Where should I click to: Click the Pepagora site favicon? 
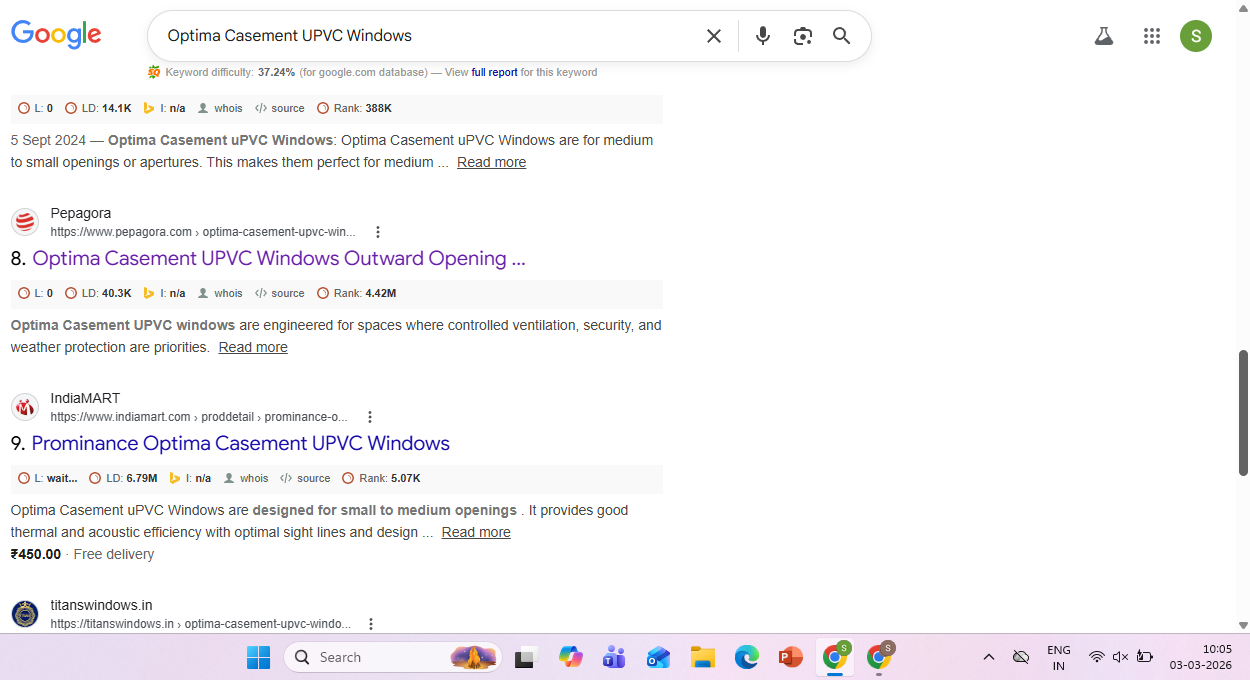(25, 222)
